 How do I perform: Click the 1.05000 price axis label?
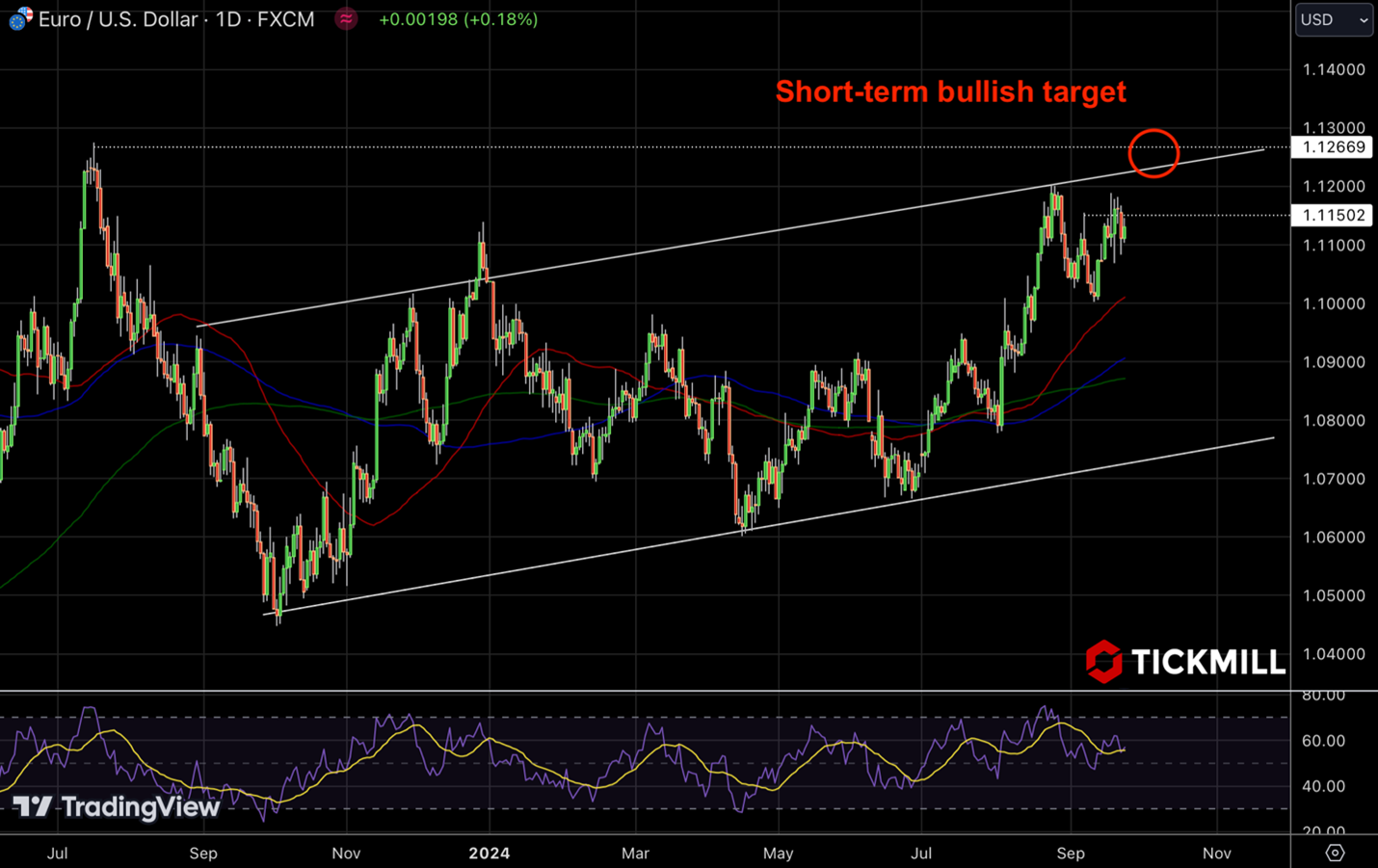point(1334,595)
